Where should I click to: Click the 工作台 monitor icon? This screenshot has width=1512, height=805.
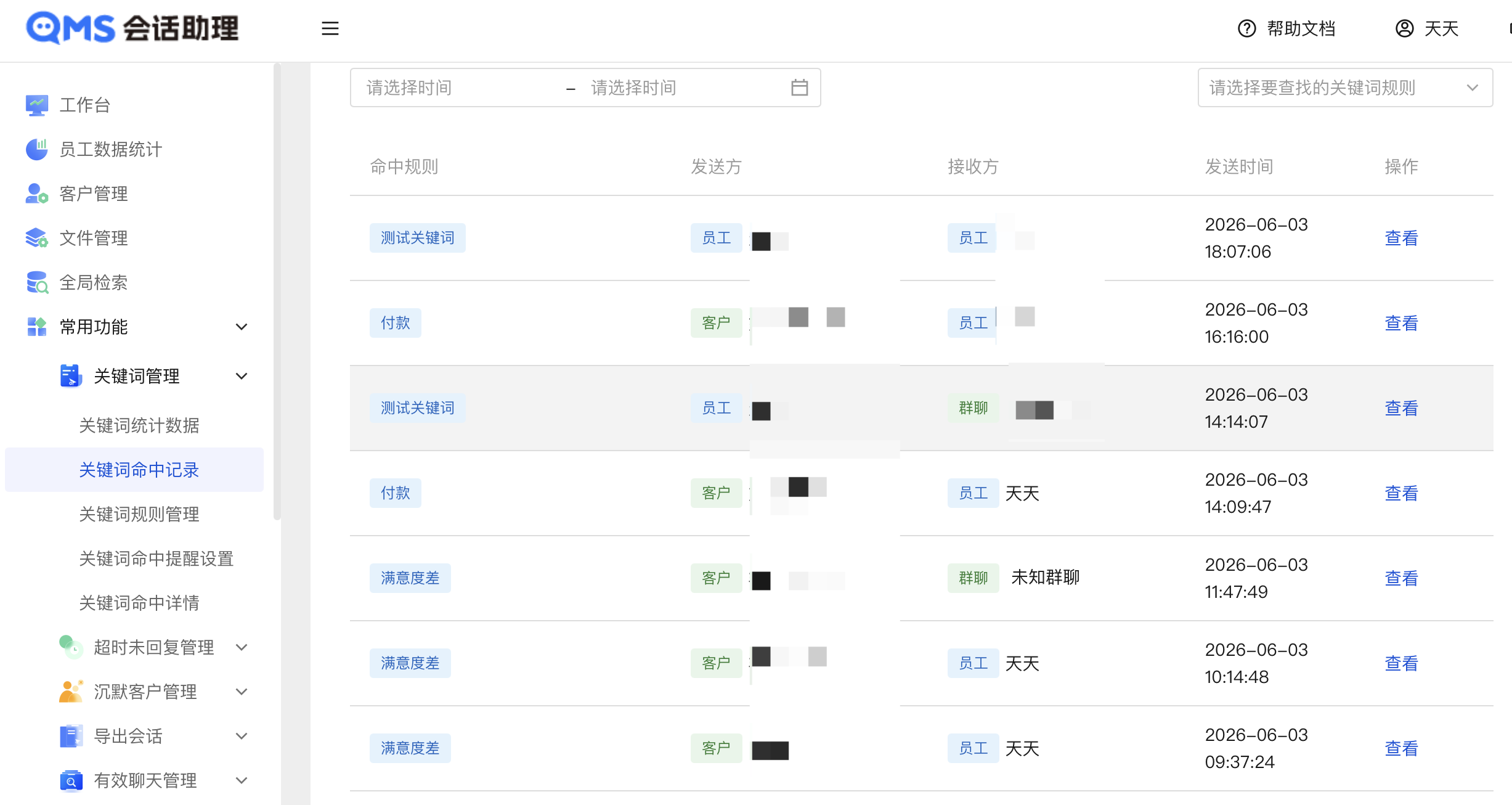(x=37, y=105)
